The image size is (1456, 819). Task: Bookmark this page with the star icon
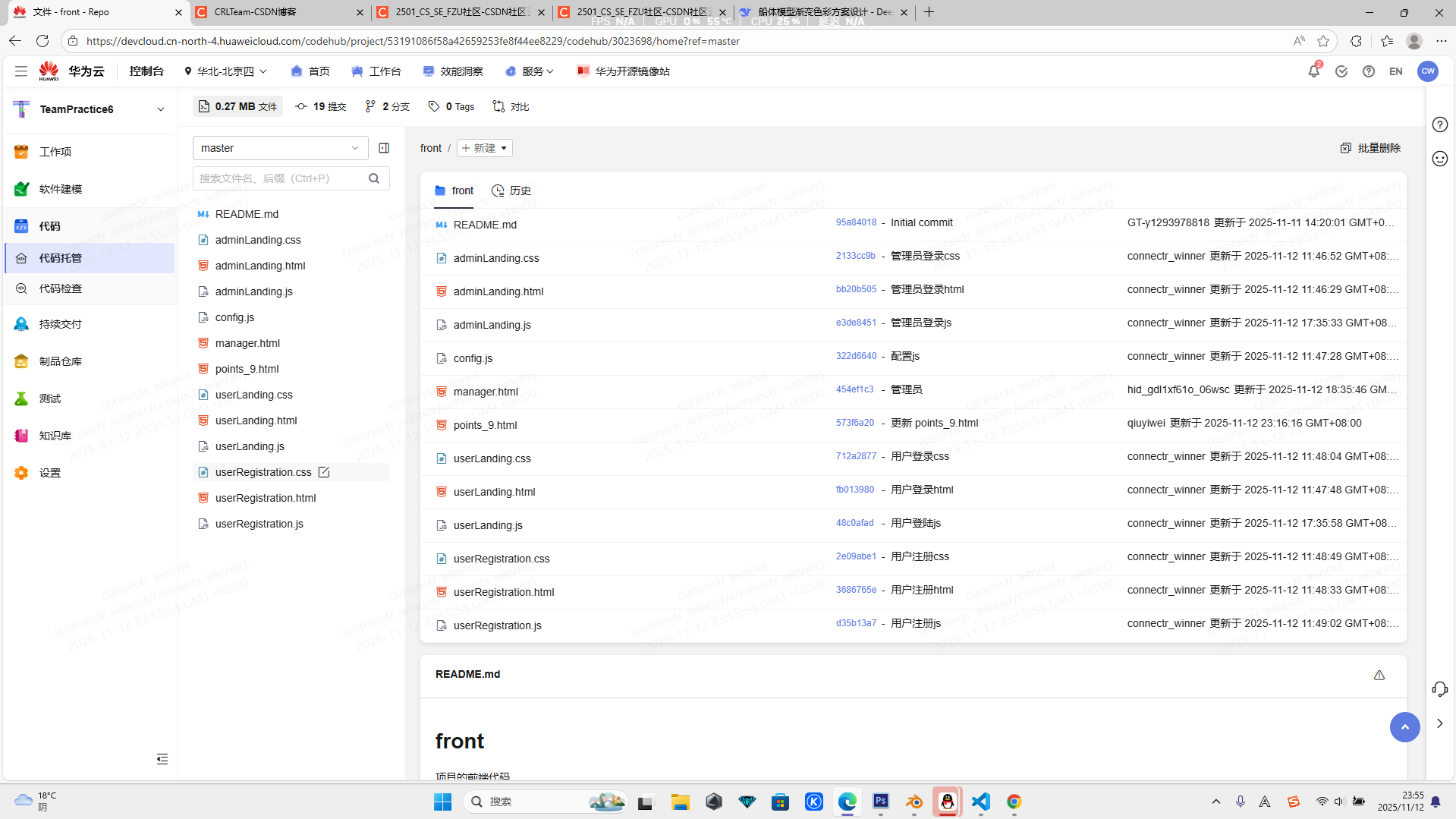[x=1323, y=41]
